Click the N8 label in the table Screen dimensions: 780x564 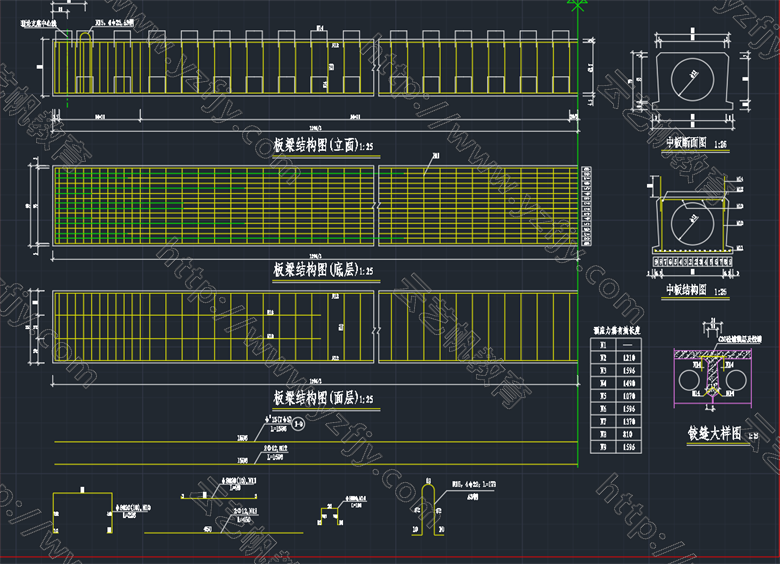[603, 435]
